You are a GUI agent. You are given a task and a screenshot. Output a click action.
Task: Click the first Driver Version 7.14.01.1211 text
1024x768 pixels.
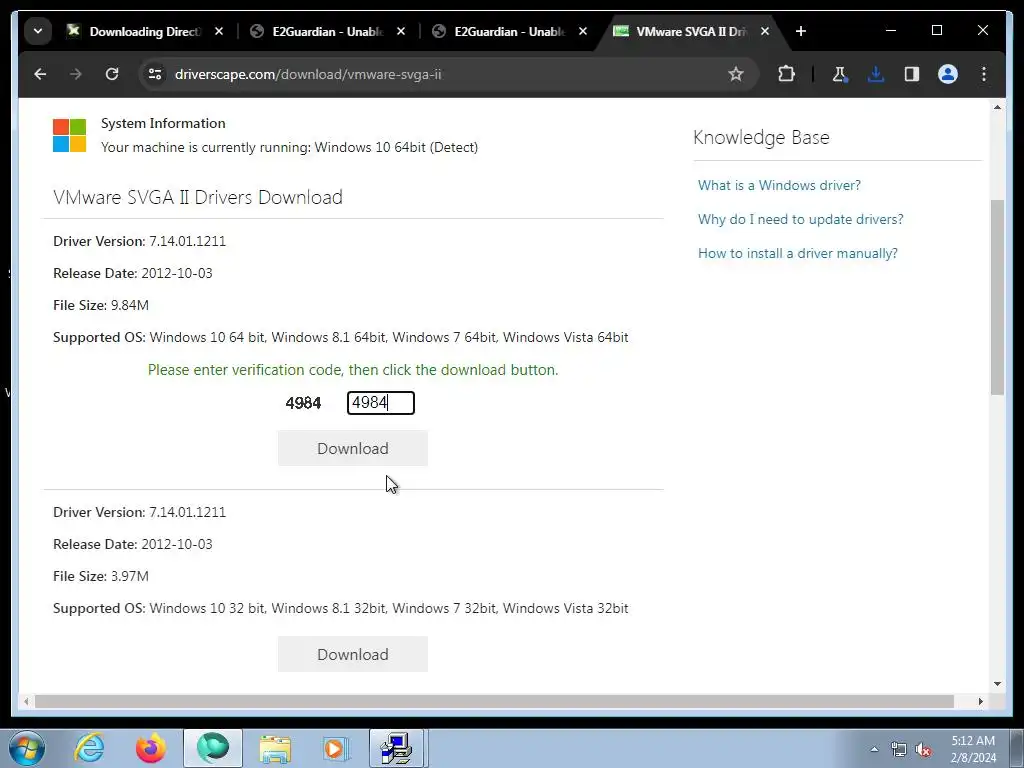(139, 241)
